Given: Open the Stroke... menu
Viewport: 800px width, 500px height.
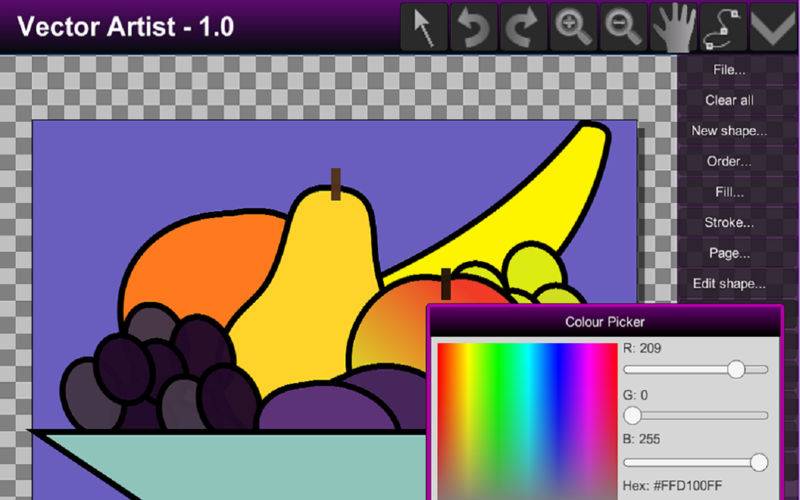Looking at the screenshot, I should (730, 222).
